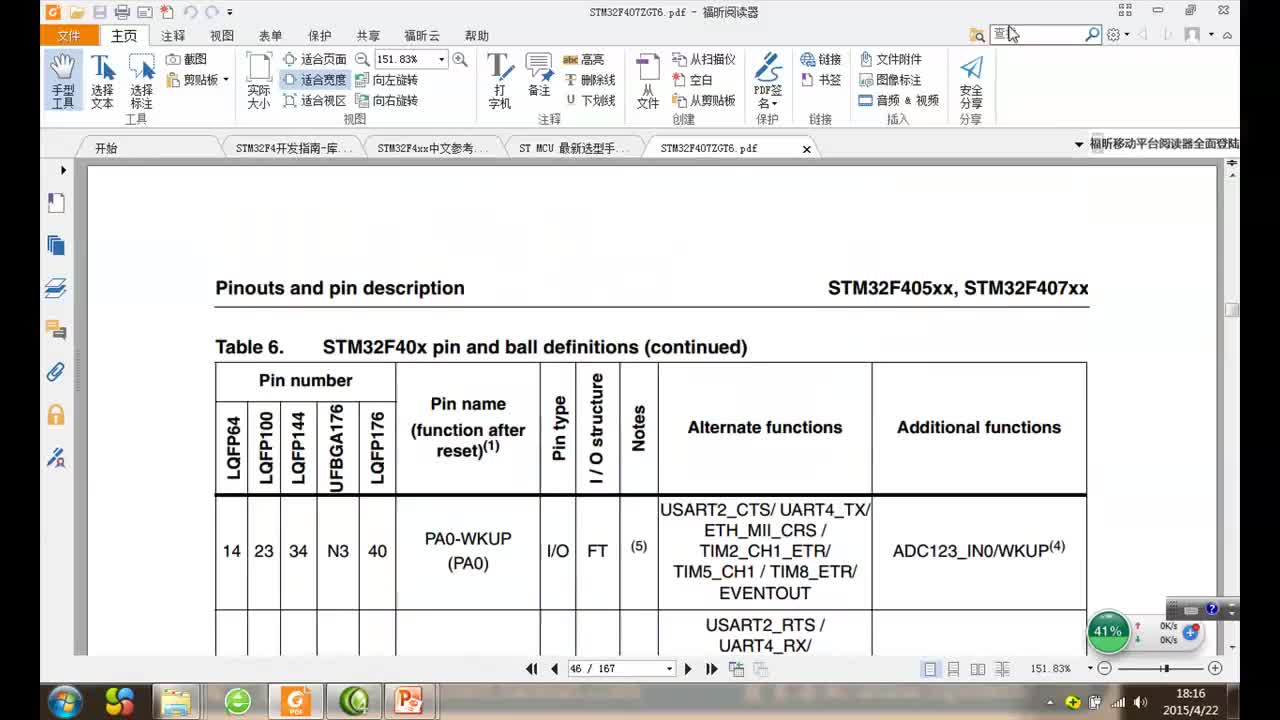Image resolution: width=1280 pixels, height=720 pixels.
Task: Expand the quick access toolbar customize arrow
Action: pyautogui.click(x=230, y=12)
